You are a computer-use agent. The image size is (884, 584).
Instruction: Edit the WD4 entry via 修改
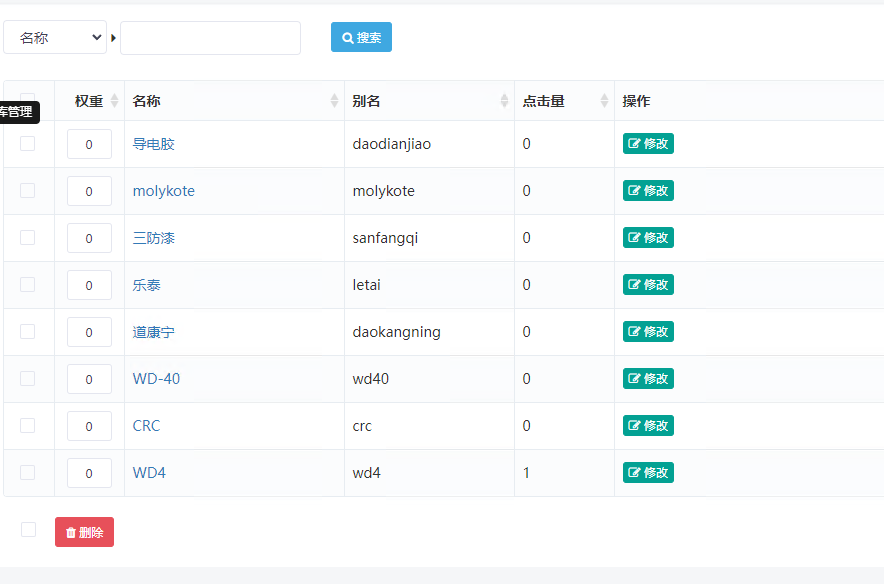click(x=648, y=472)
